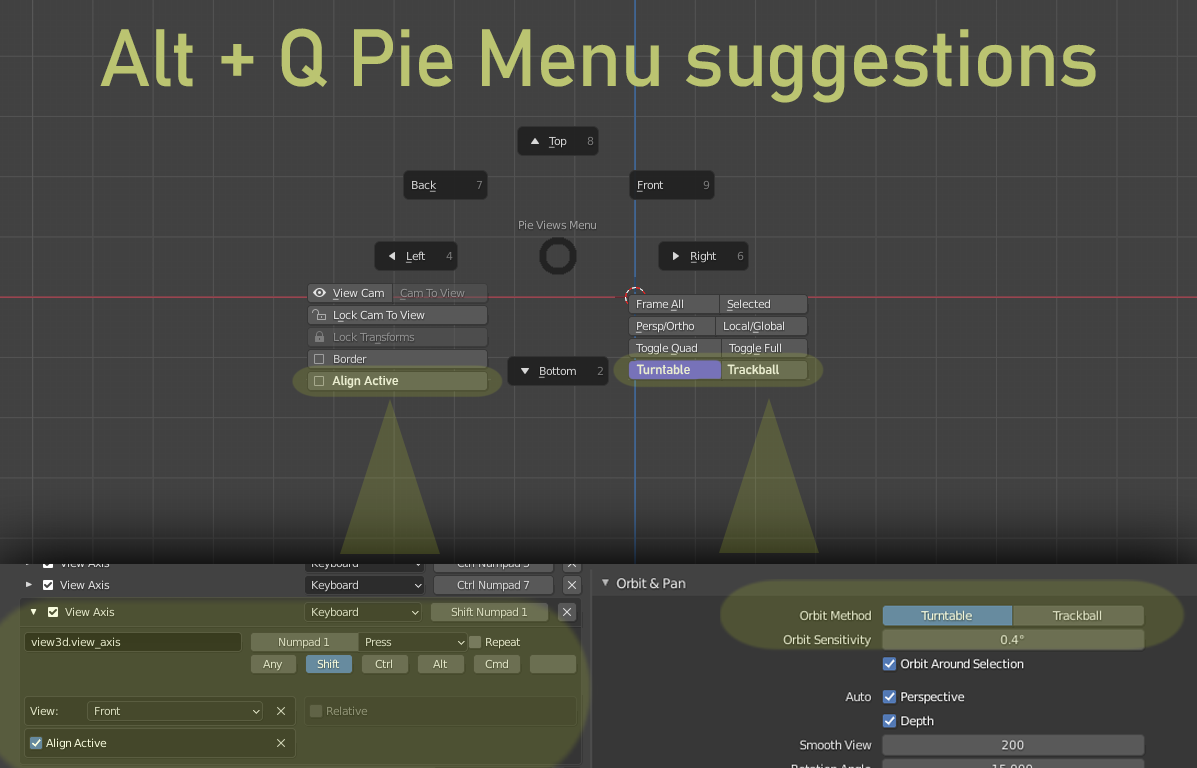The image size is (1197, 768).
Task: Click view3d.view_axis identifier field
Action: pos(133,642)
